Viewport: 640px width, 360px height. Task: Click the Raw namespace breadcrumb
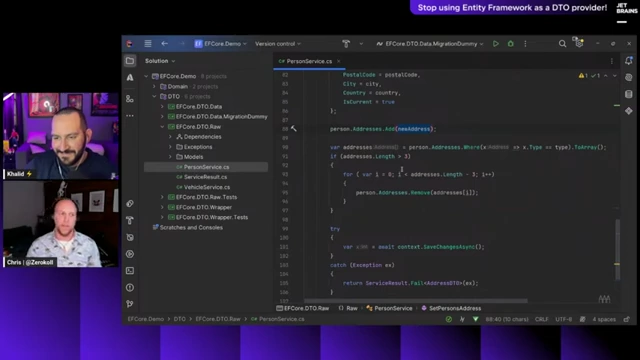coord(348,308)
